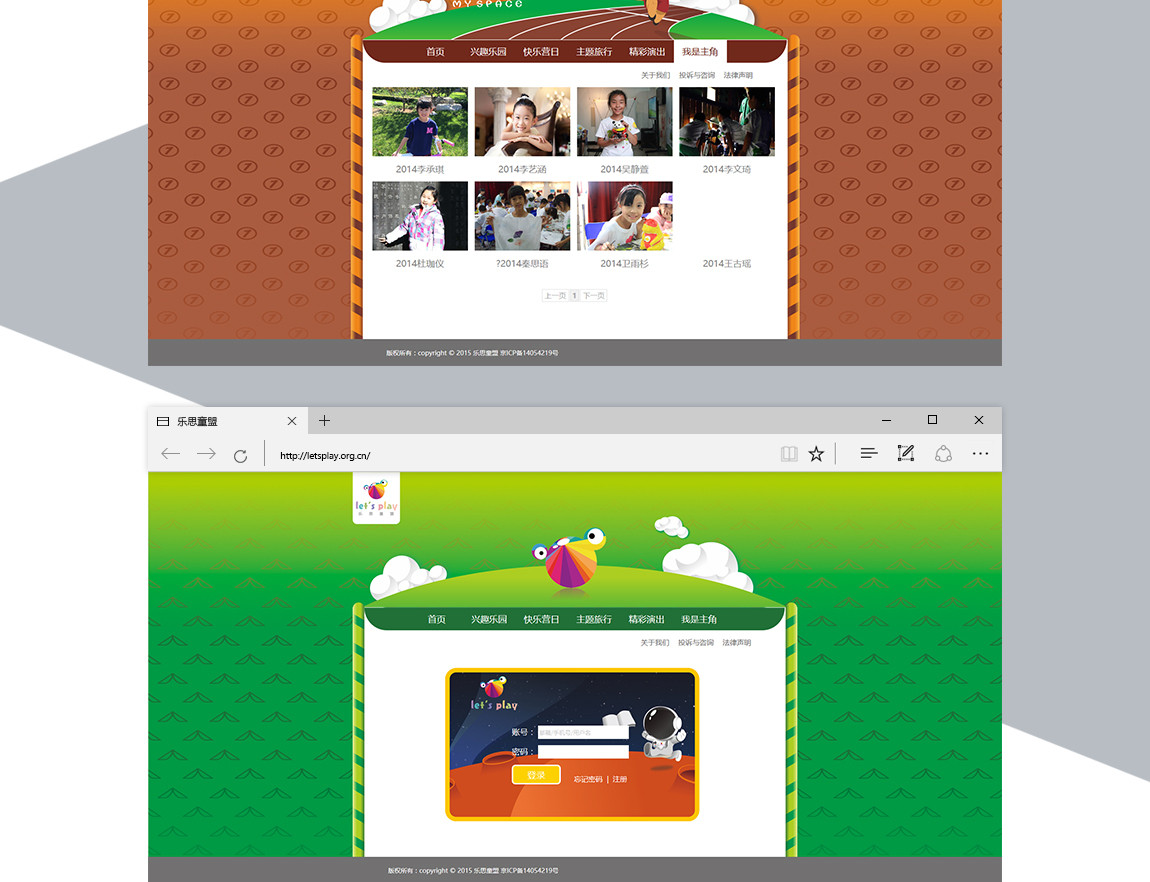The height and width of the screenshot is (882, 1150).
Task: Click the yellow 登录 login button
Action: point(536,775)
